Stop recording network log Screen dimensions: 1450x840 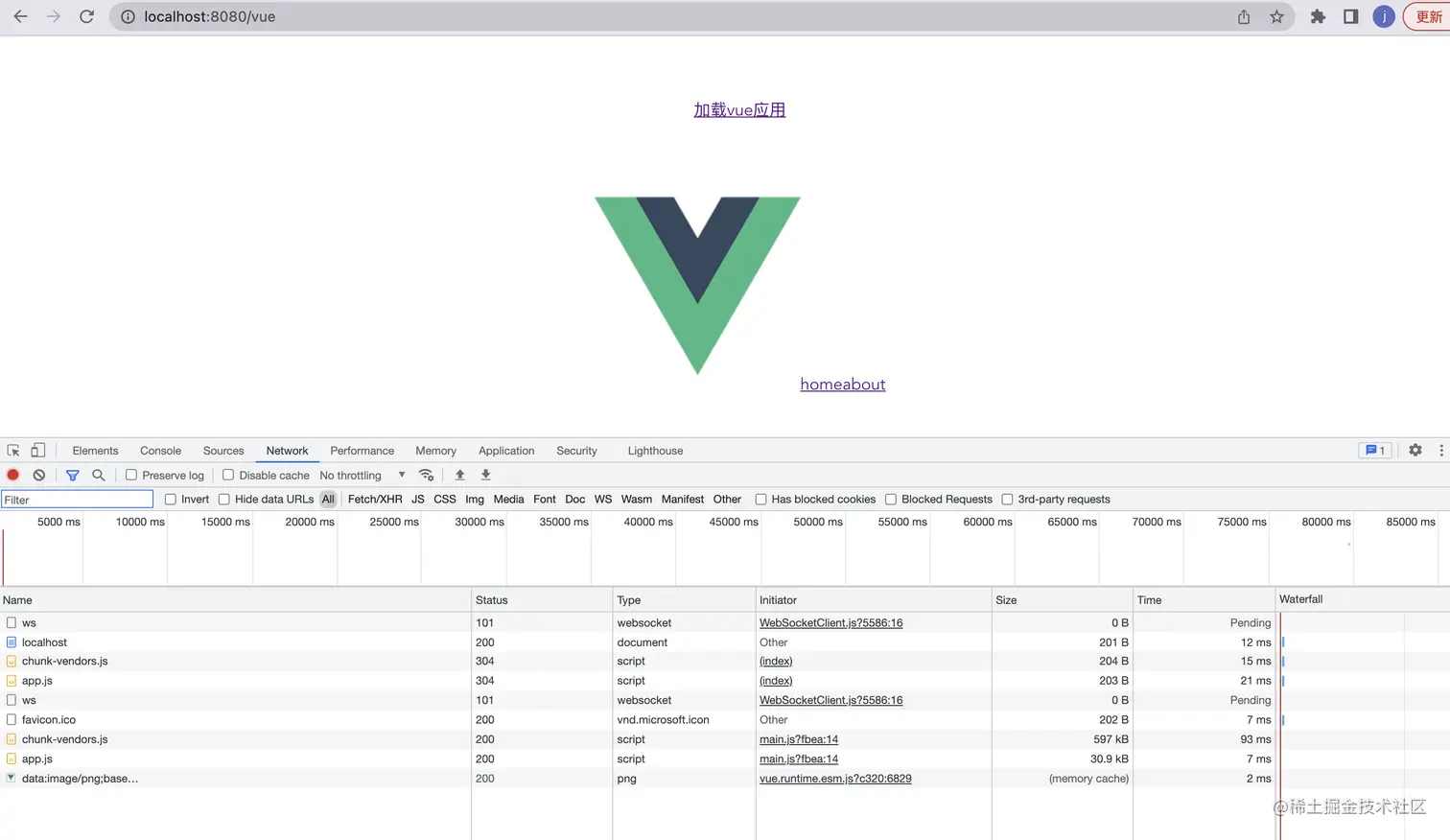(x=13, y=475)
